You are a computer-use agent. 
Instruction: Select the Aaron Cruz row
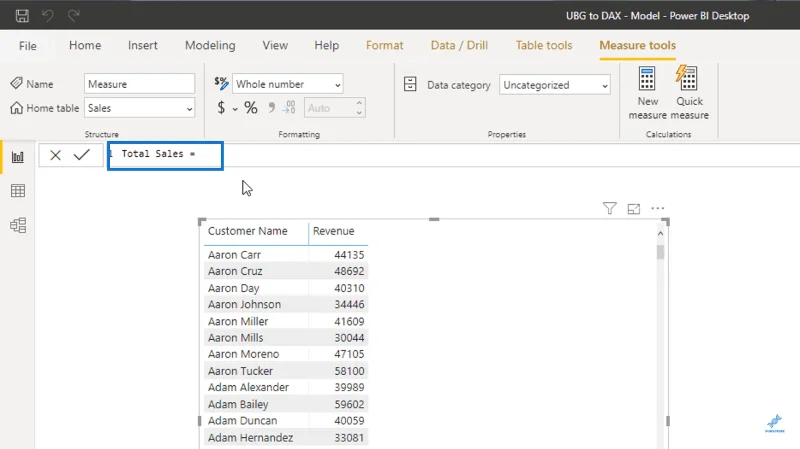[286, 271]
